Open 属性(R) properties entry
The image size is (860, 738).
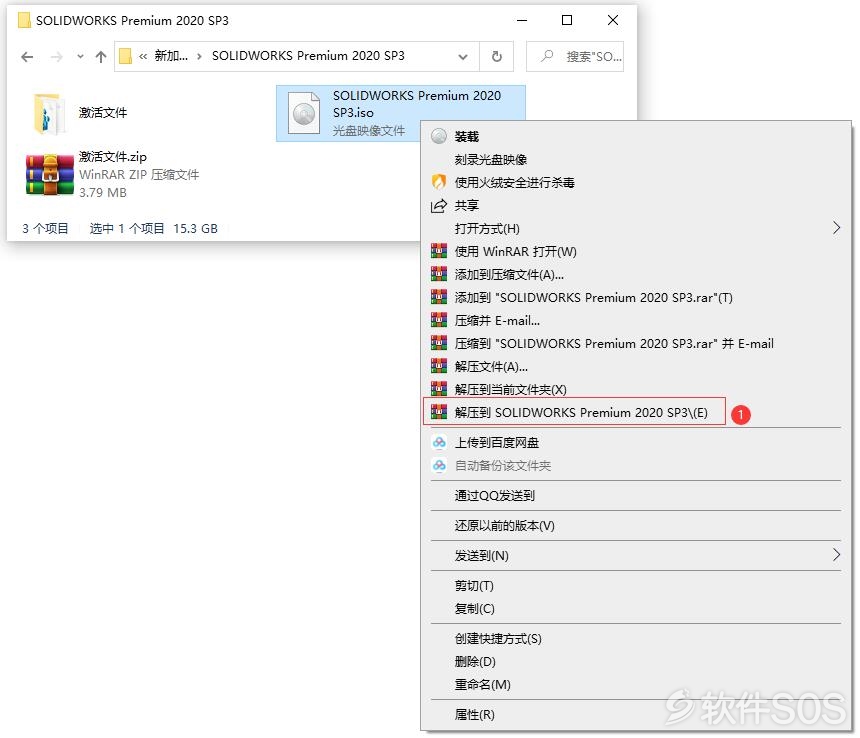[x=636, y=715]
